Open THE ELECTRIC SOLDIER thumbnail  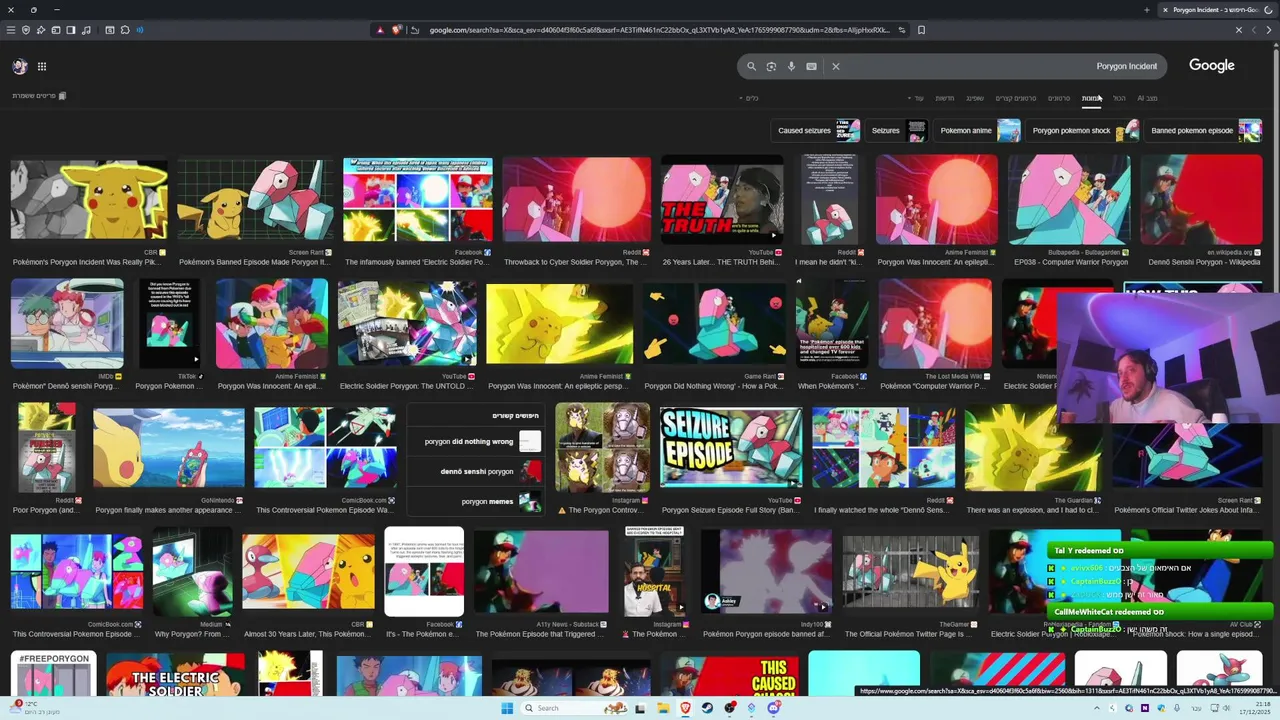pyautogui.click(x=175, y=675)
